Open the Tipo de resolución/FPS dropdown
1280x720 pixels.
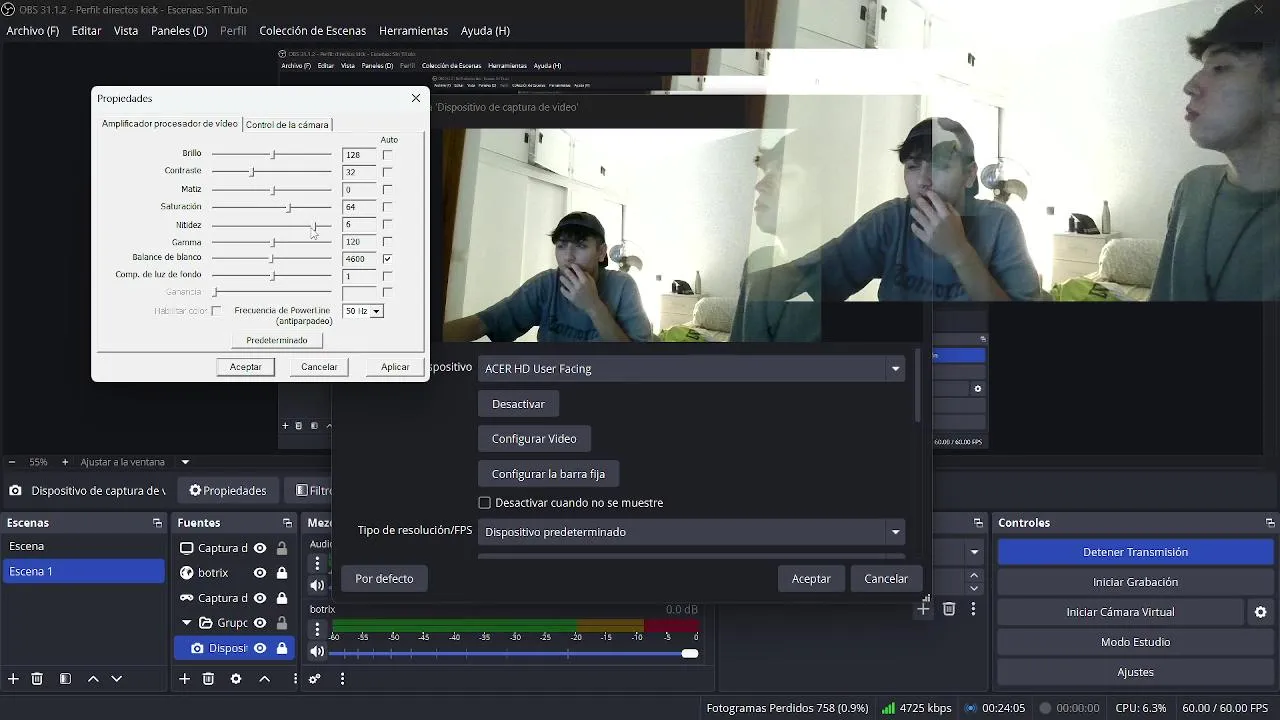691,532
